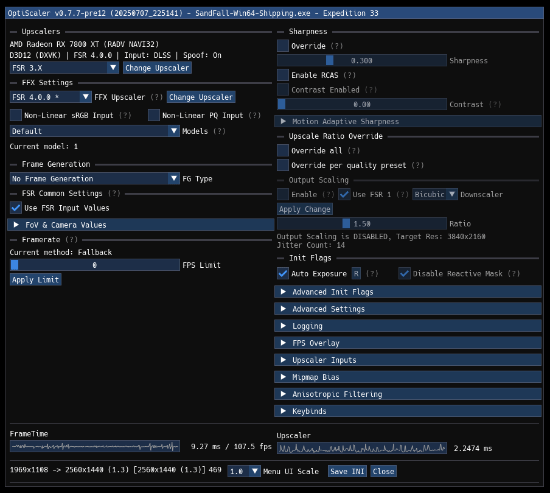
Task: Adjust the Sharpness slider
Action: [x=362, y=60]
